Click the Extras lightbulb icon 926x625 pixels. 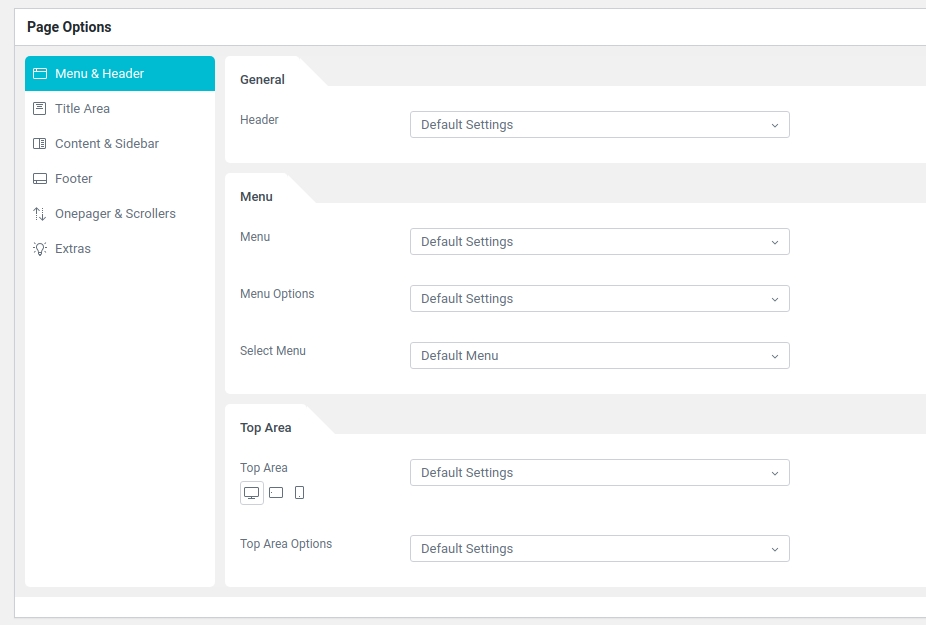click(x=40, y=249)
